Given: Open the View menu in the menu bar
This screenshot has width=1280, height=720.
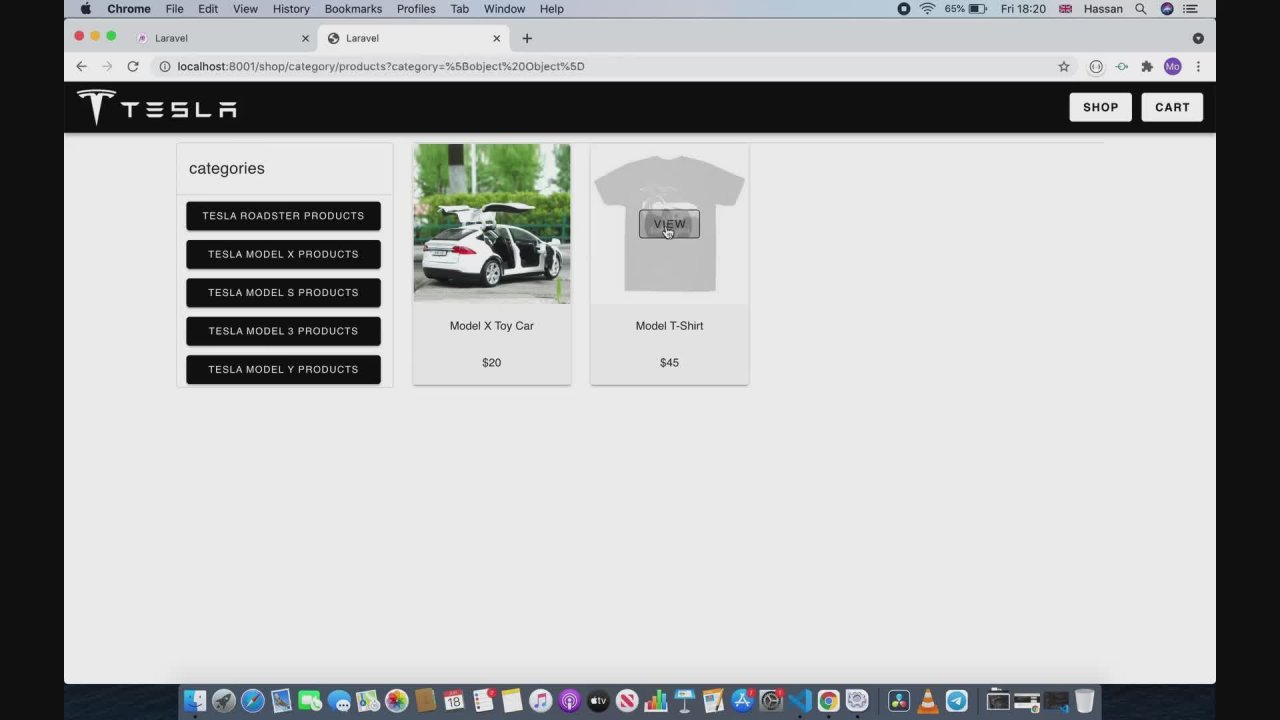Looking at the screenshot, I should [245, 9].
